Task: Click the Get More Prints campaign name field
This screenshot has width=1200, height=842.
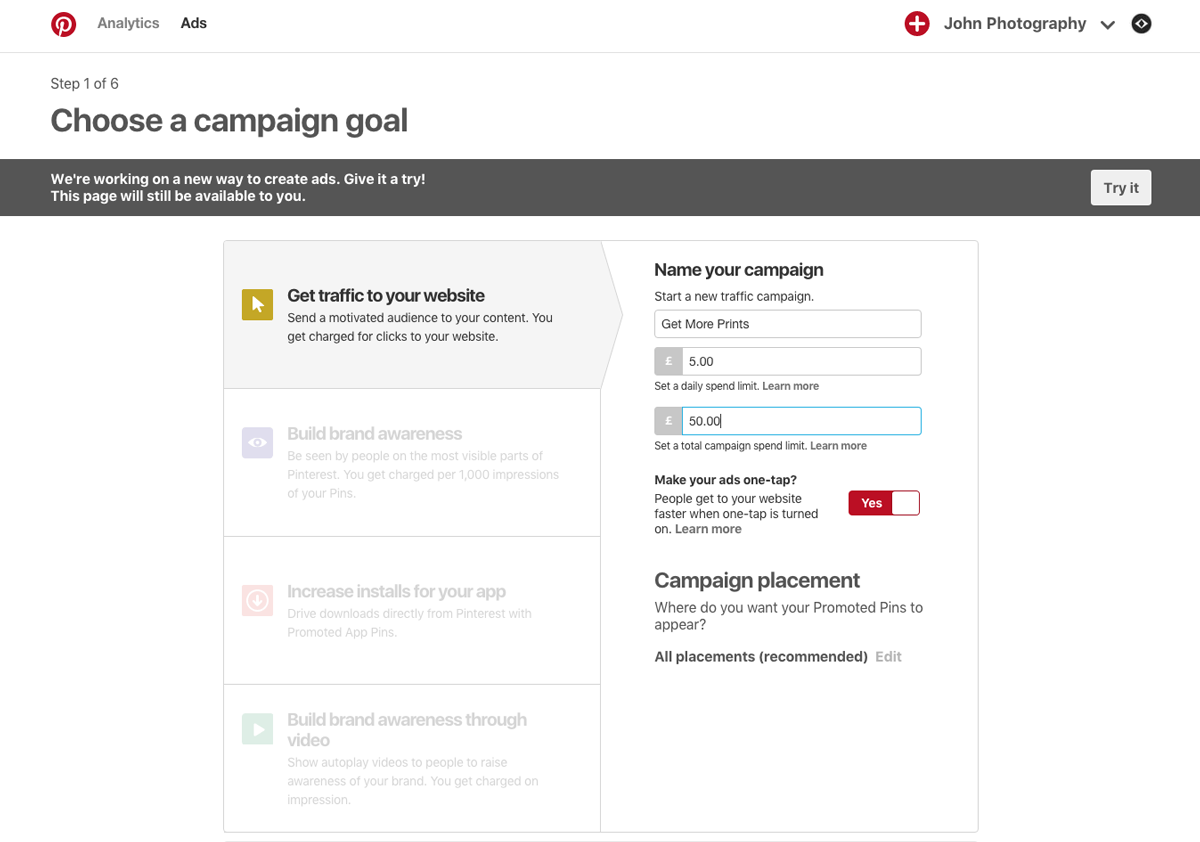Action: tap(787, 323)
